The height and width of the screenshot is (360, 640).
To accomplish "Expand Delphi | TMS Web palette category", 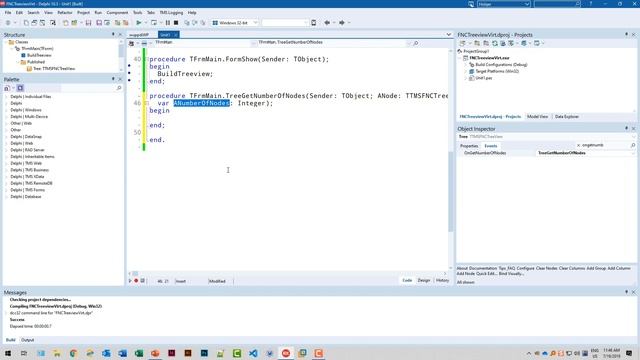I will click(6, 163).
